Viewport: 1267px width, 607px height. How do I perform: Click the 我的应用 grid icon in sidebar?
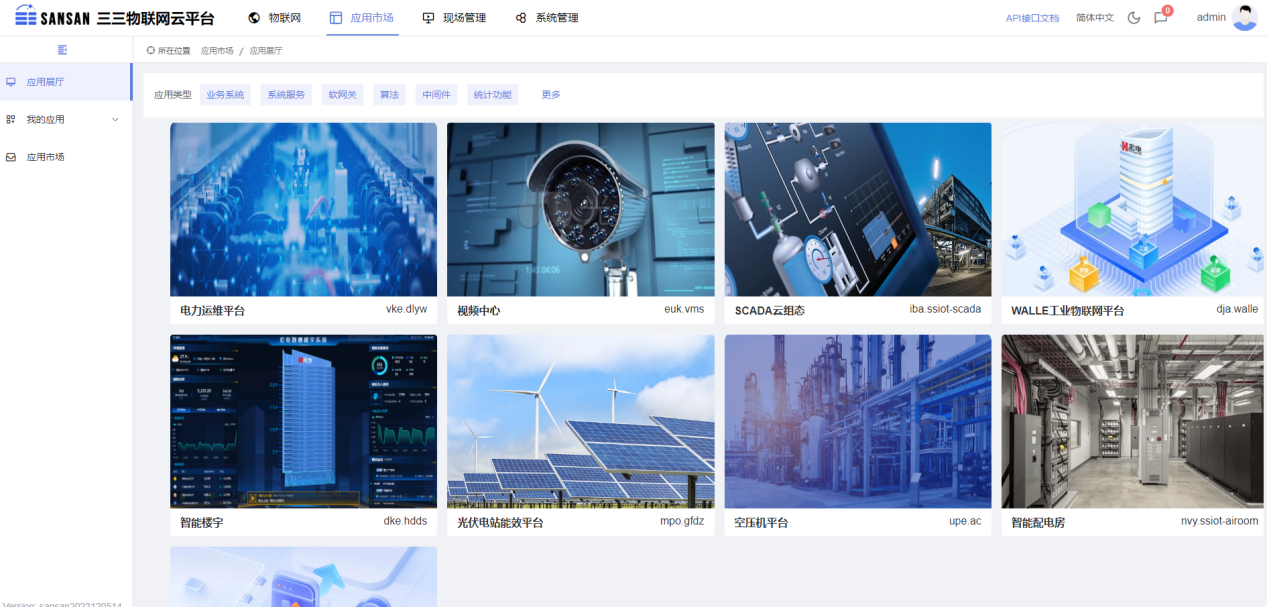11,120
